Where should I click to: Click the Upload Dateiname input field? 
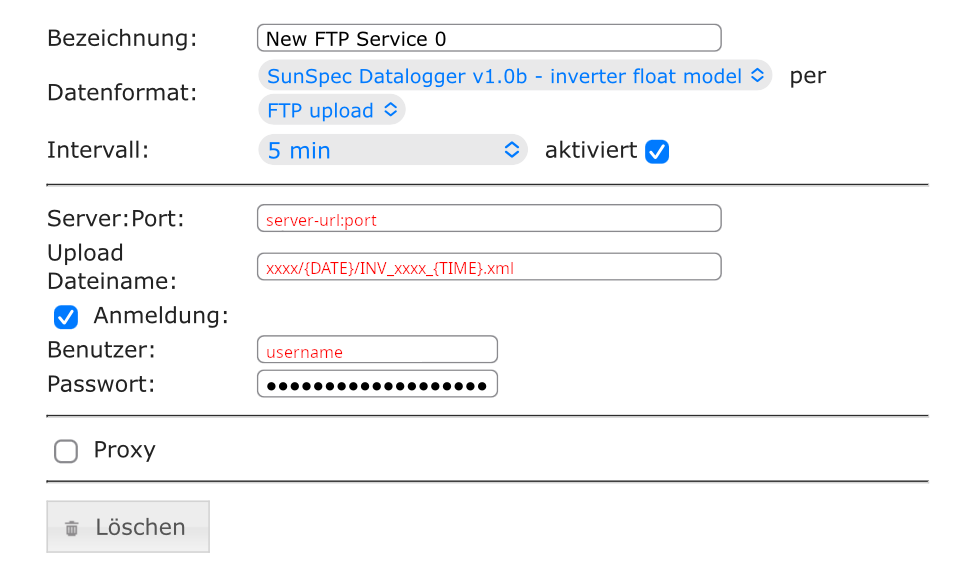(489, 267)
